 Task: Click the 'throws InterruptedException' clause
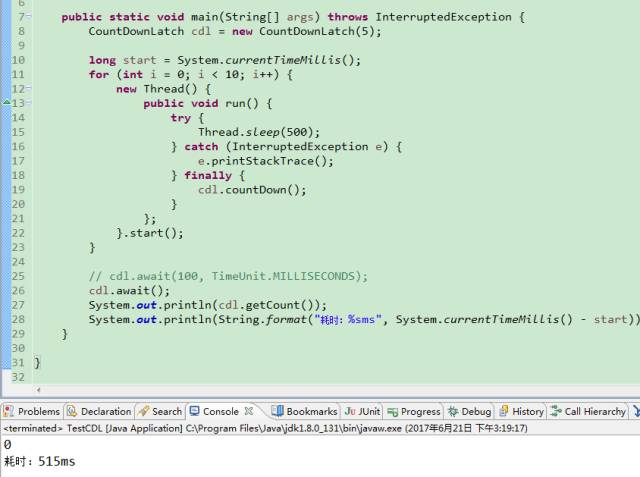(419, 17)
